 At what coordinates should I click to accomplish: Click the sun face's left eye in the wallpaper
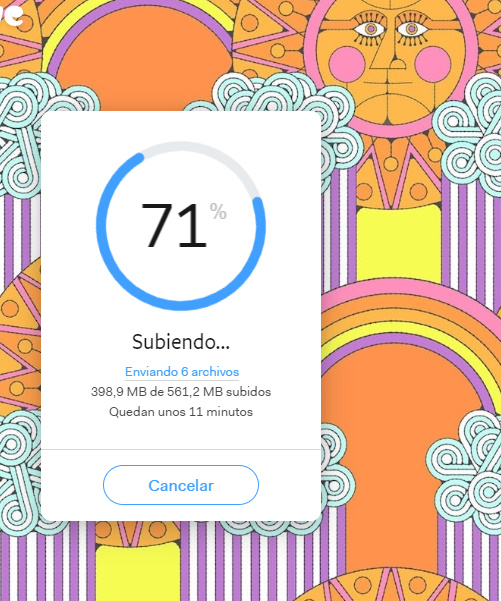[x=370, y=29]
